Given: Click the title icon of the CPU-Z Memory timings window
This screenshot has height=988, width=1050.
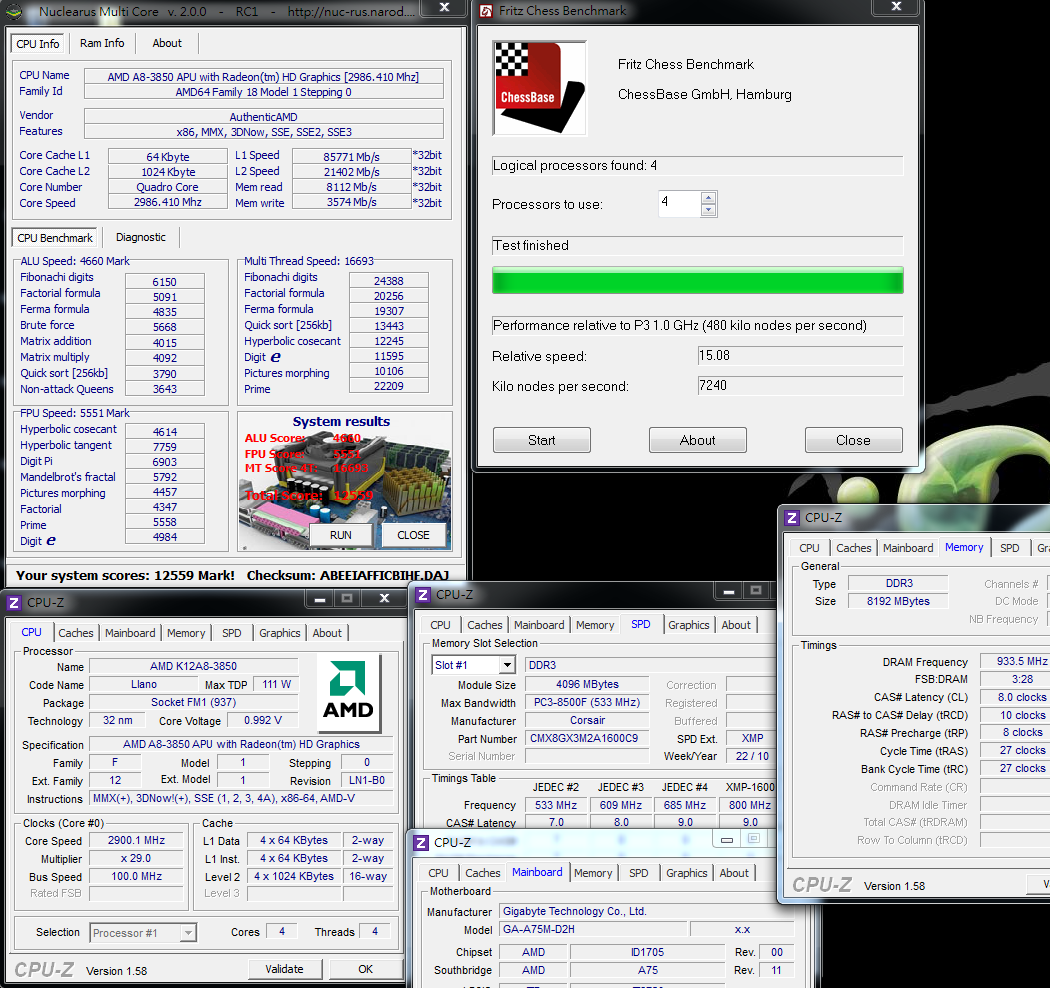Looking at the screenshot, I should 792,518.
